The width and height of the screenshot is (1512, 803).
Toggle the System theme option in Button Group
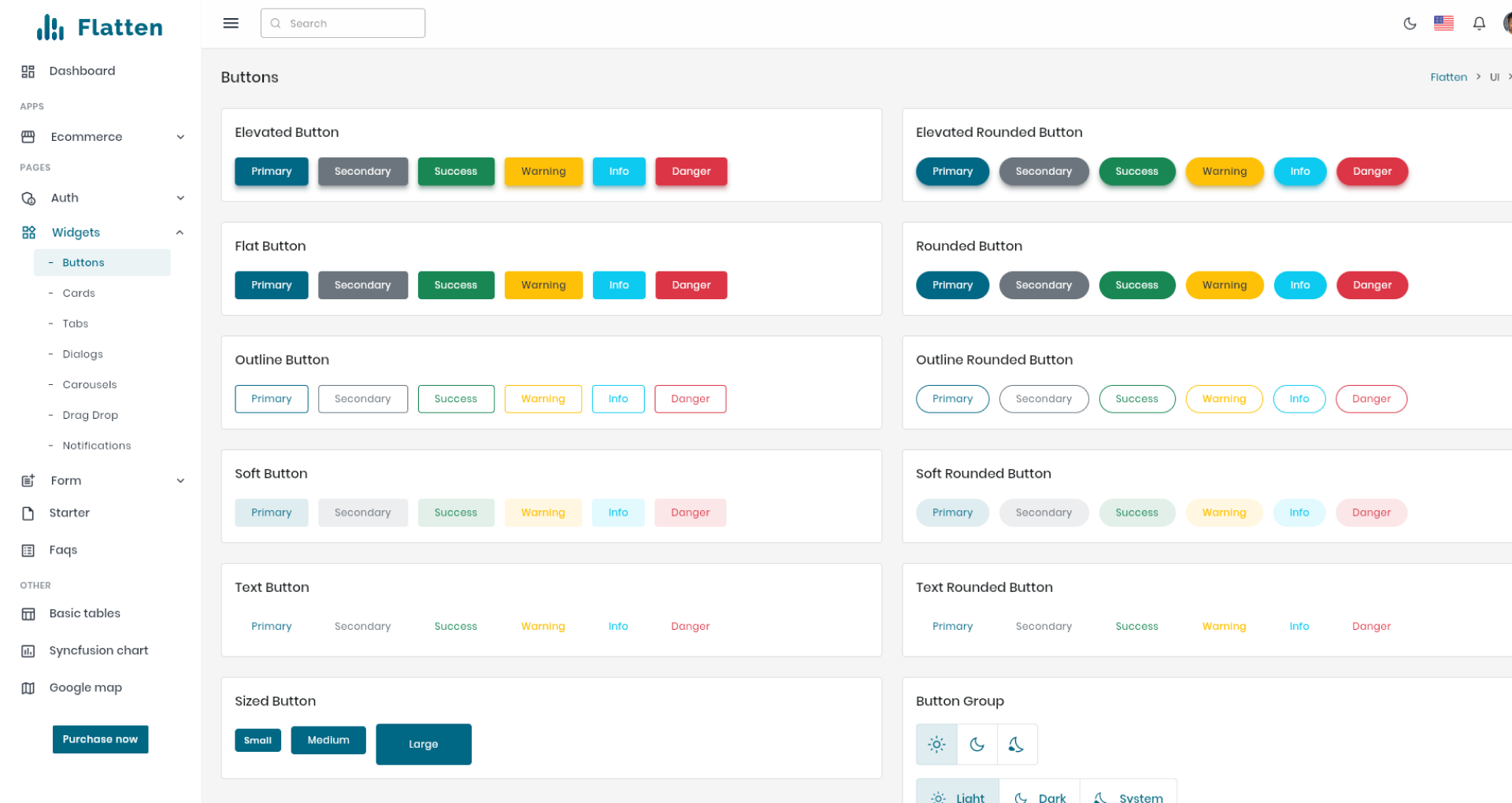tap(1017, 744)
